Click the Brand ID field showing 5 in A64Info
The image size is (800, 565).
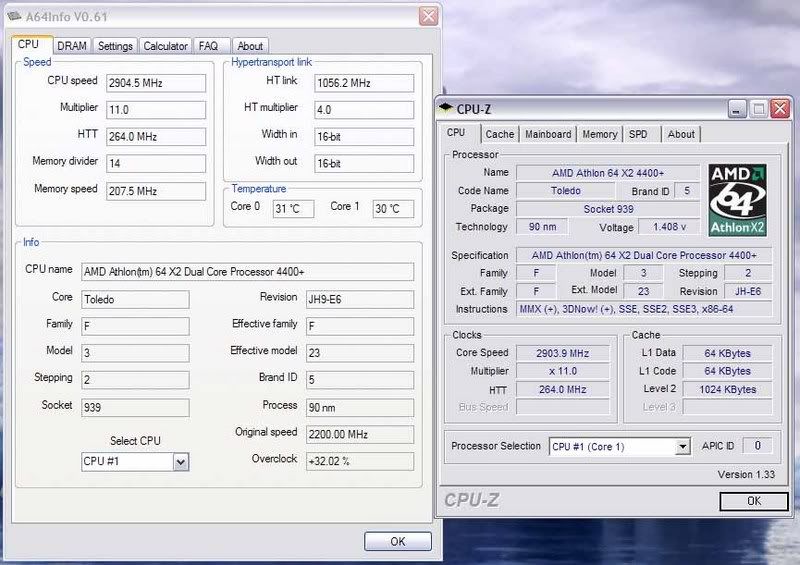(360, 380)
